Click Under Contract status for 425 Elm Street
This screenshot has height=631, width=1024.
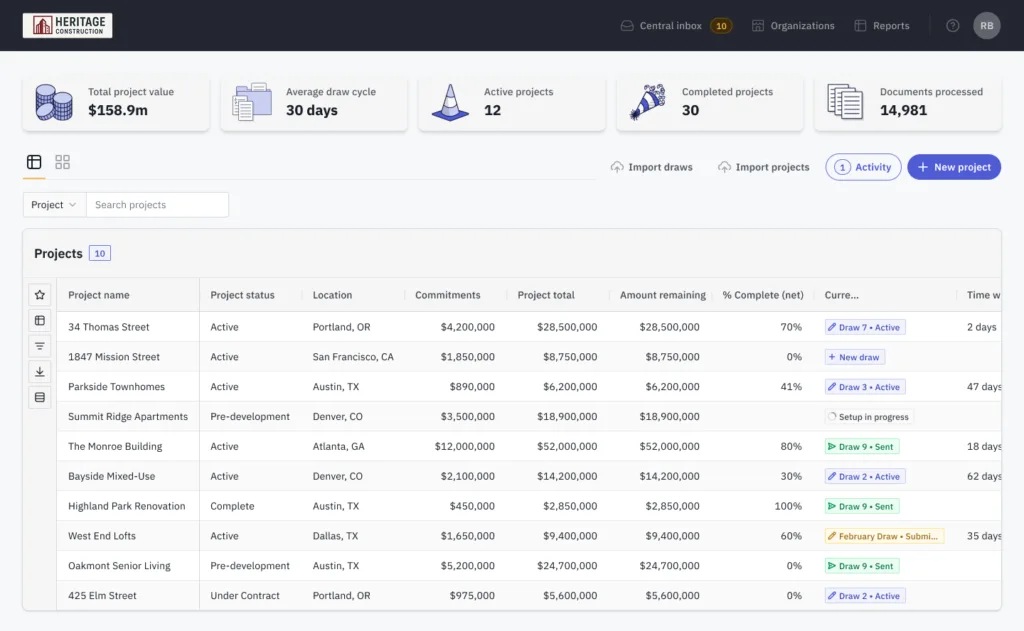[245, 596]
